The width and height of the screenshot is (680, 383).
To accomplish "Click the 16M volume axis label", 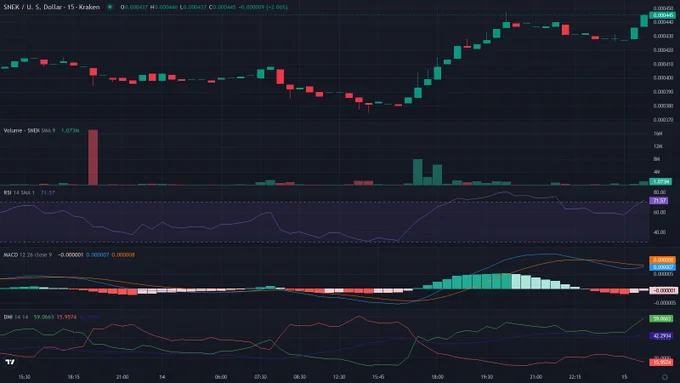I will point(658,134).
